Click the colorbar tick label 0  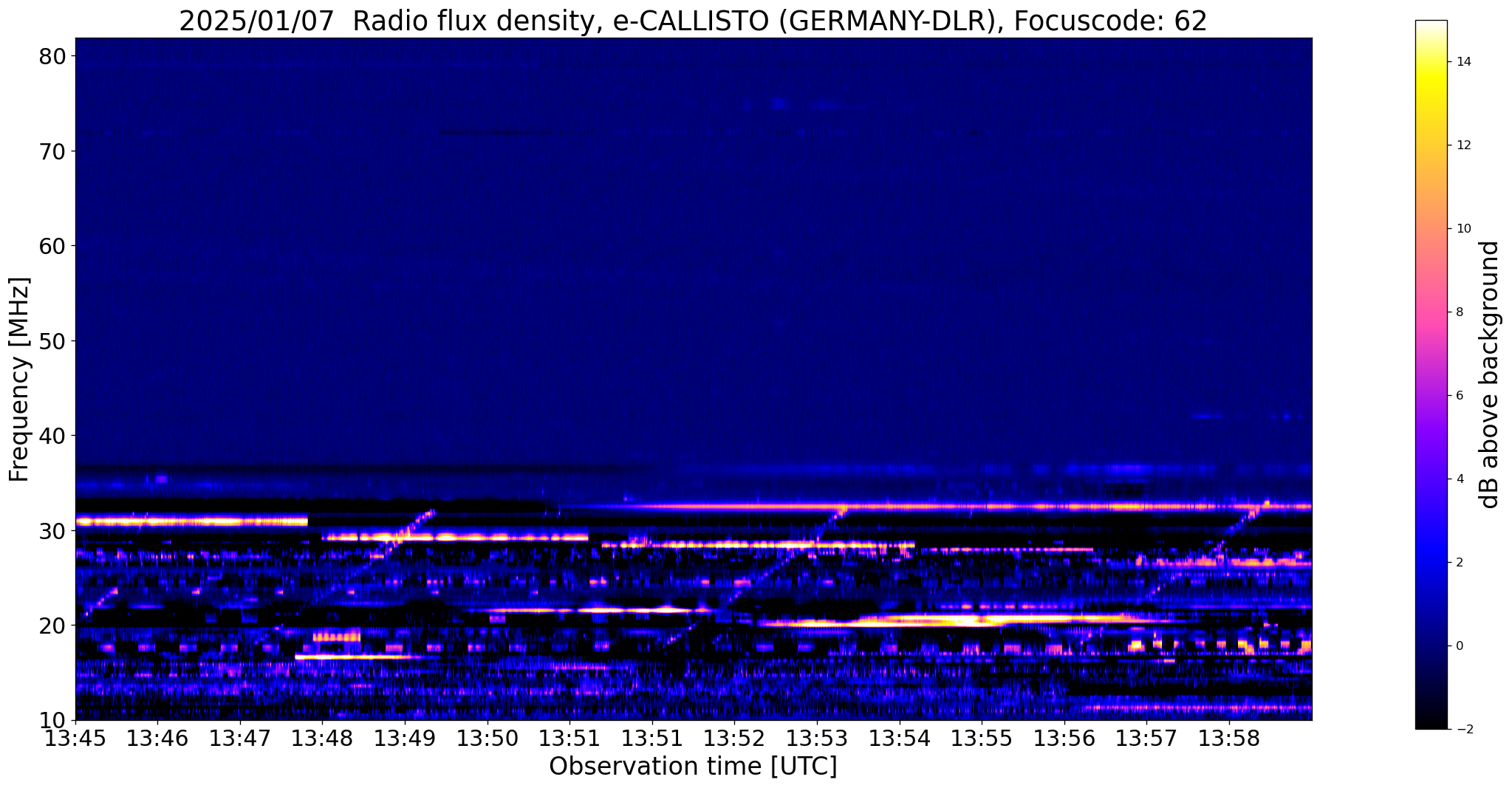click(1460, 646)
